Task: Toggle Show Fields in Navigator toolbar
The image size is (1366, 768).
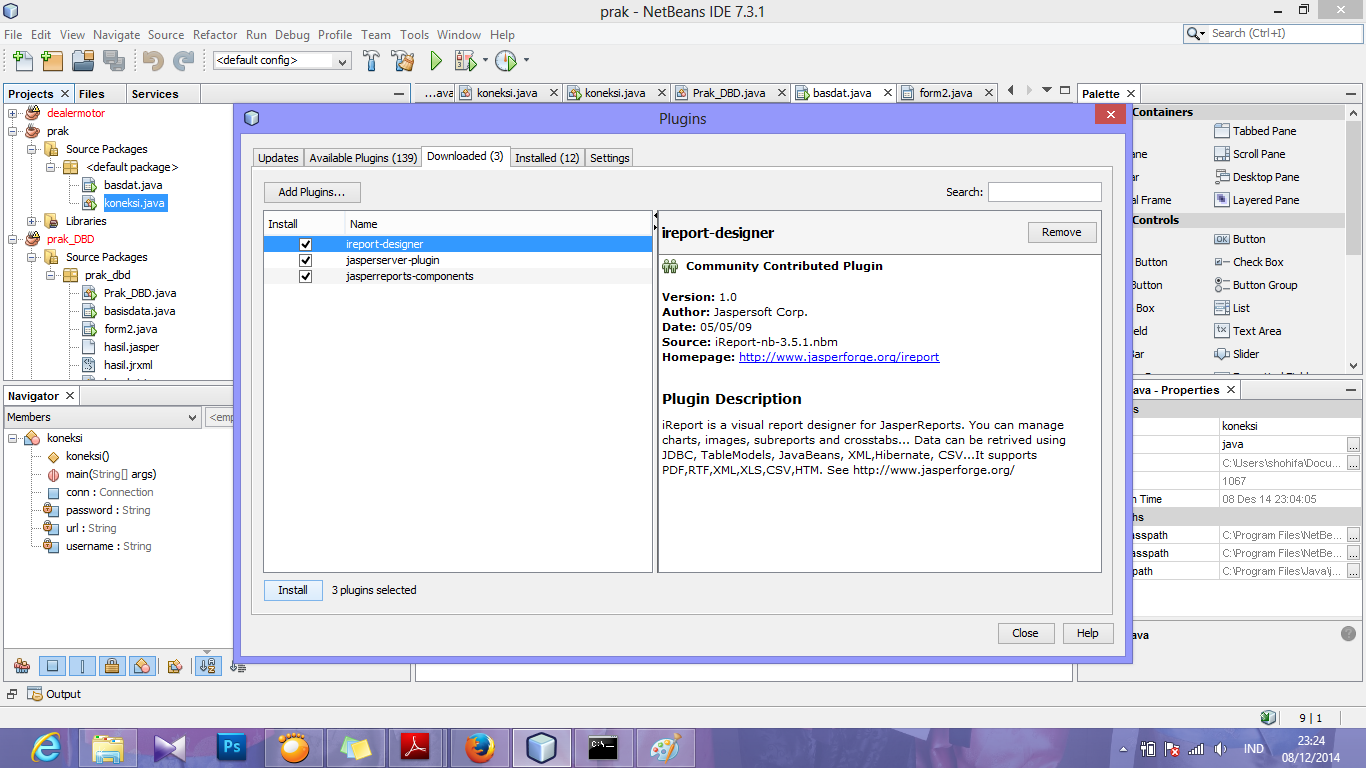Action: click(x=53, y=666)
